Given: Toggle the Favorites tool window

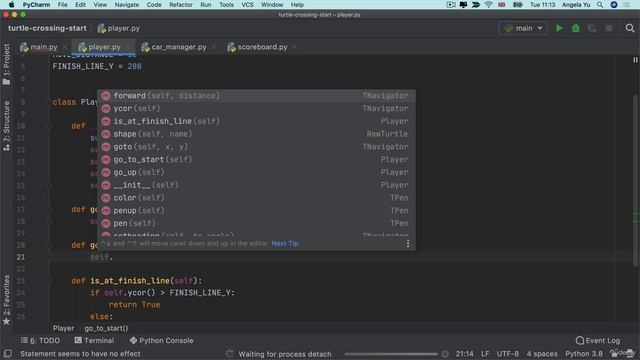Looking at the screenshot, I should click(6, 300).
